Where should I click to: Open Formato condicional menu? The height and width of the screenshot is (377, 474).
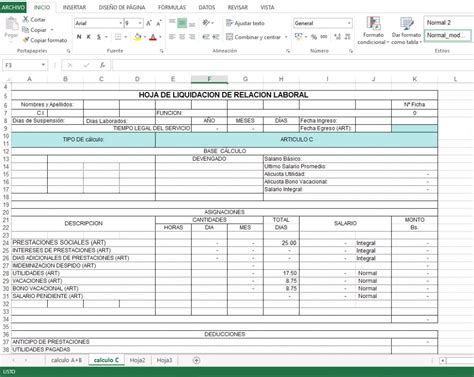pyautogui.click(x=373, y=31)
